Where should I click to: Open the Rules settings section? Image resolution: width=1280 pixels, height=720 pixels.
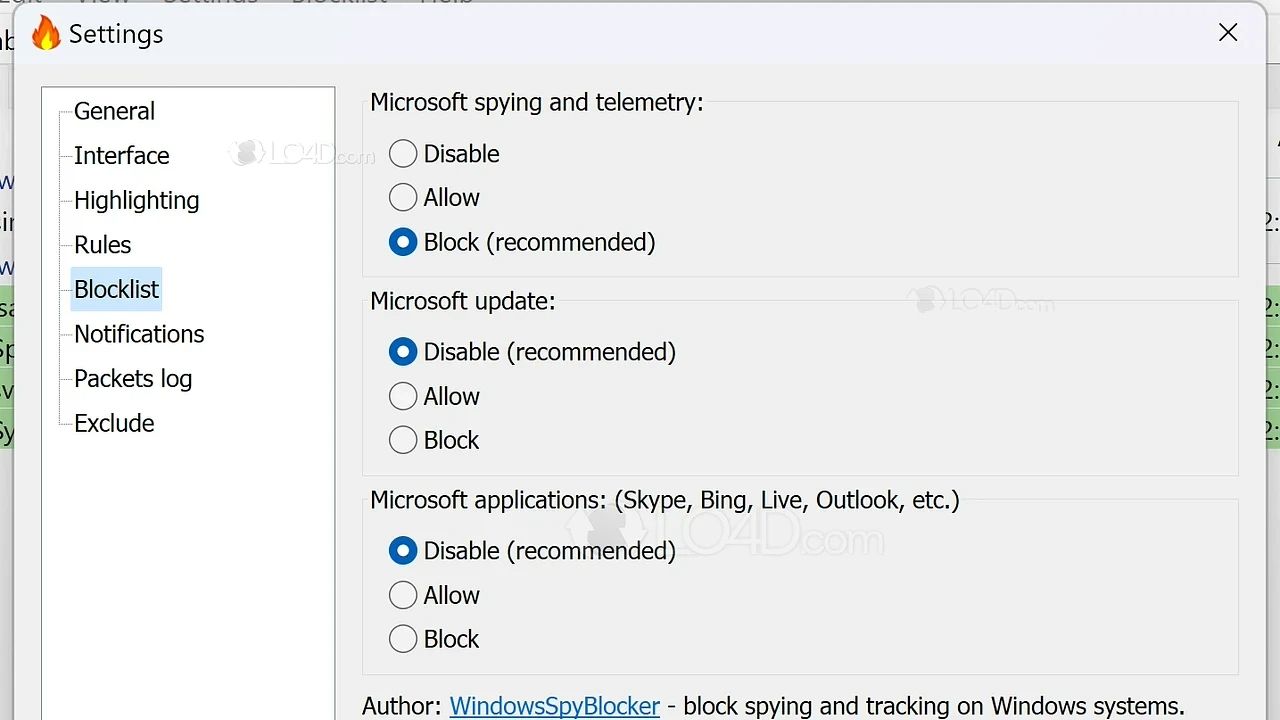[x=103, y=245]
